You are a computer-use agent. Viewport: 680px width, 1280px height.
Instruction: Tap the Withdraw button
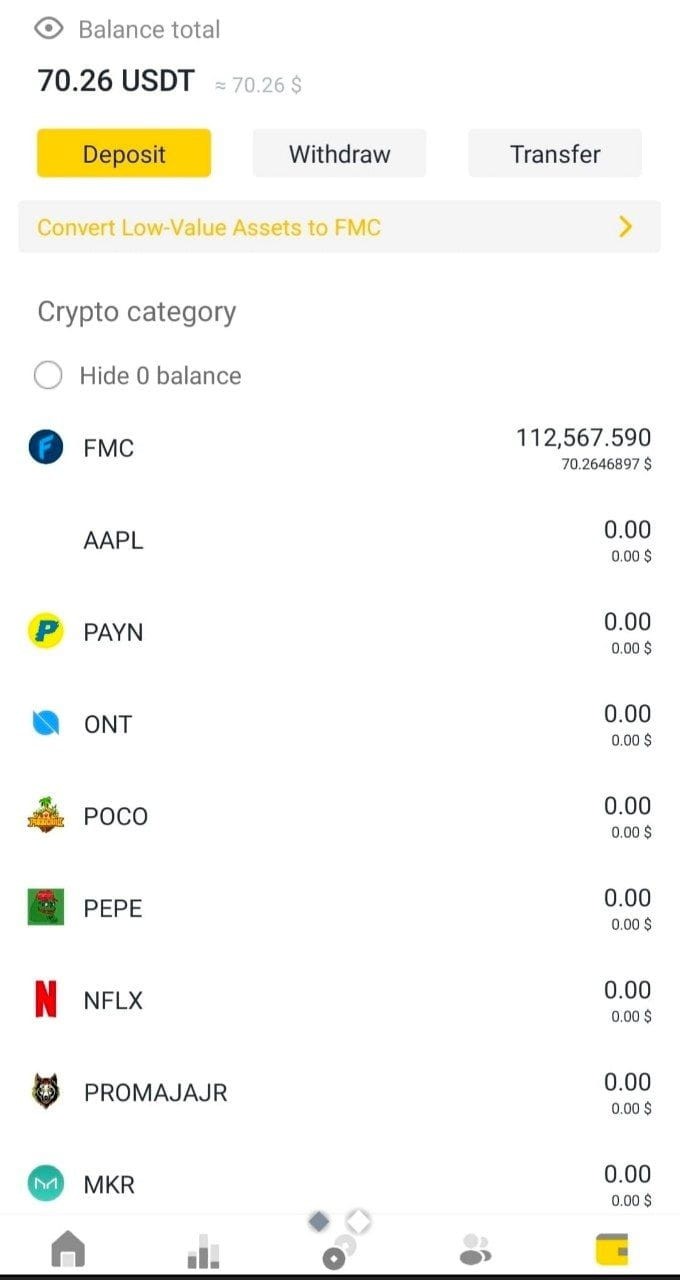[x=340, y=154]
